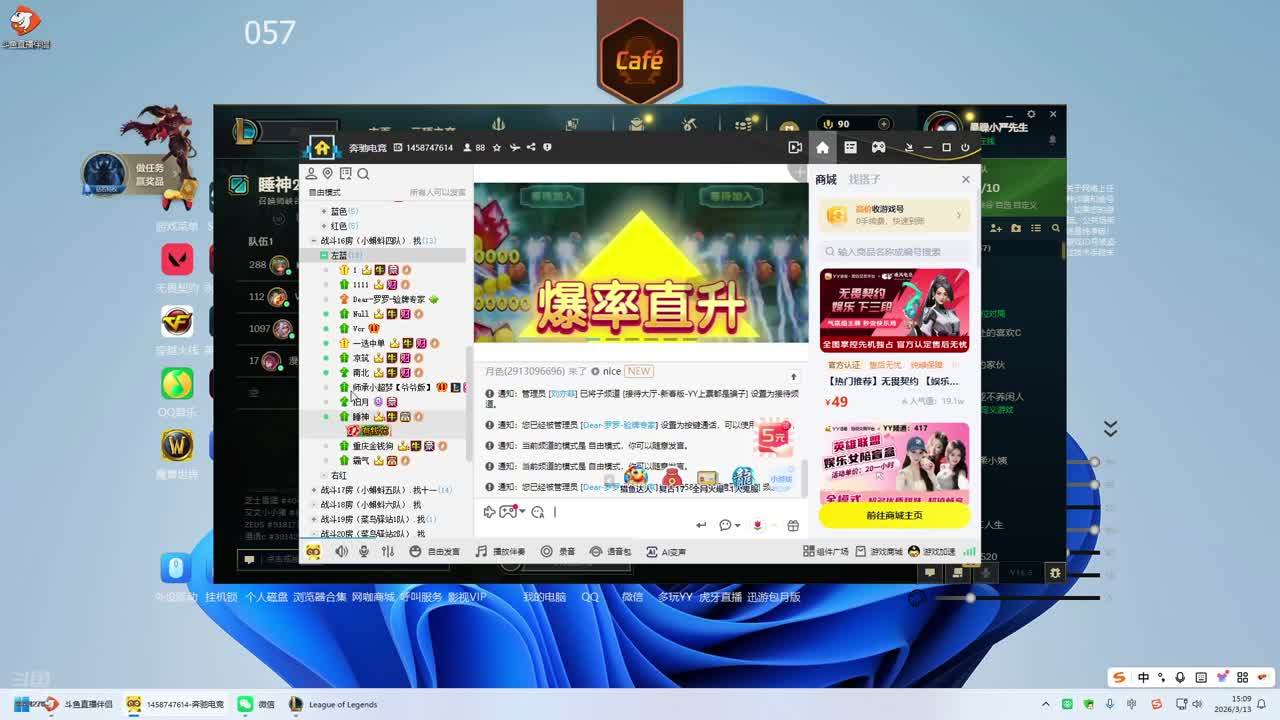Open the 无畏契约 product thumbnail
1280x720 pixels.
(894, 310)
